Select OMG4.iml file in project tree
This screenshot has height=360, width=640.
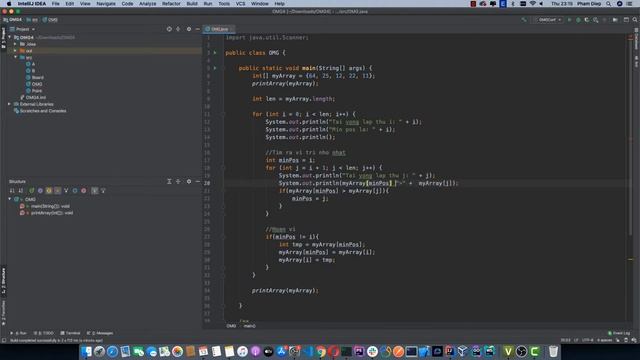tap(33, 98)
